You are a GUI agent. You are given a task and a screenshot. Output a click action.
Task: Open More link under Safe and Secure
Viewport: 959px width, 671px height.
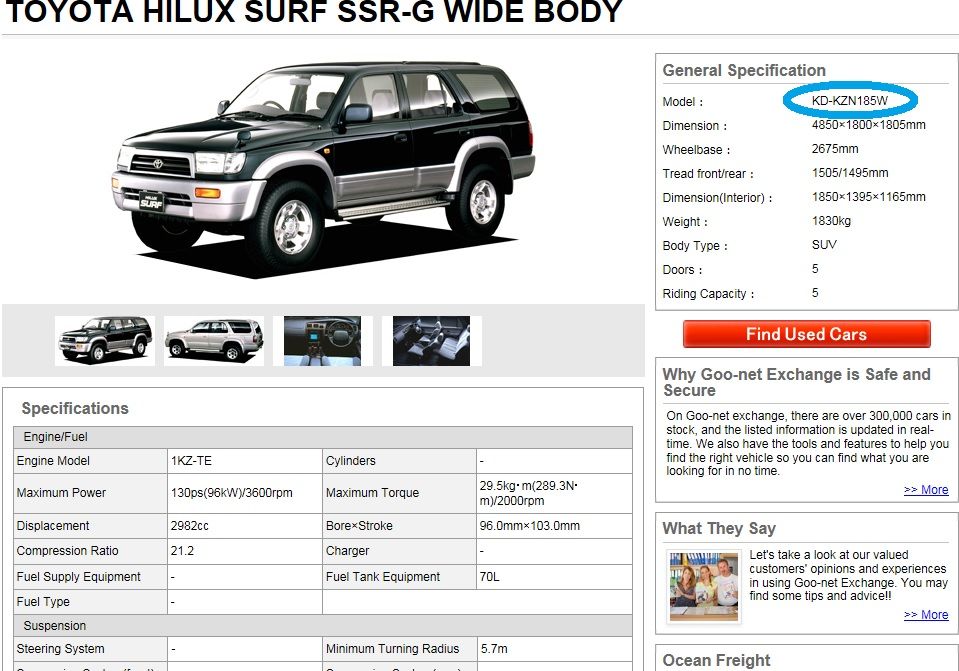point(926,490)
